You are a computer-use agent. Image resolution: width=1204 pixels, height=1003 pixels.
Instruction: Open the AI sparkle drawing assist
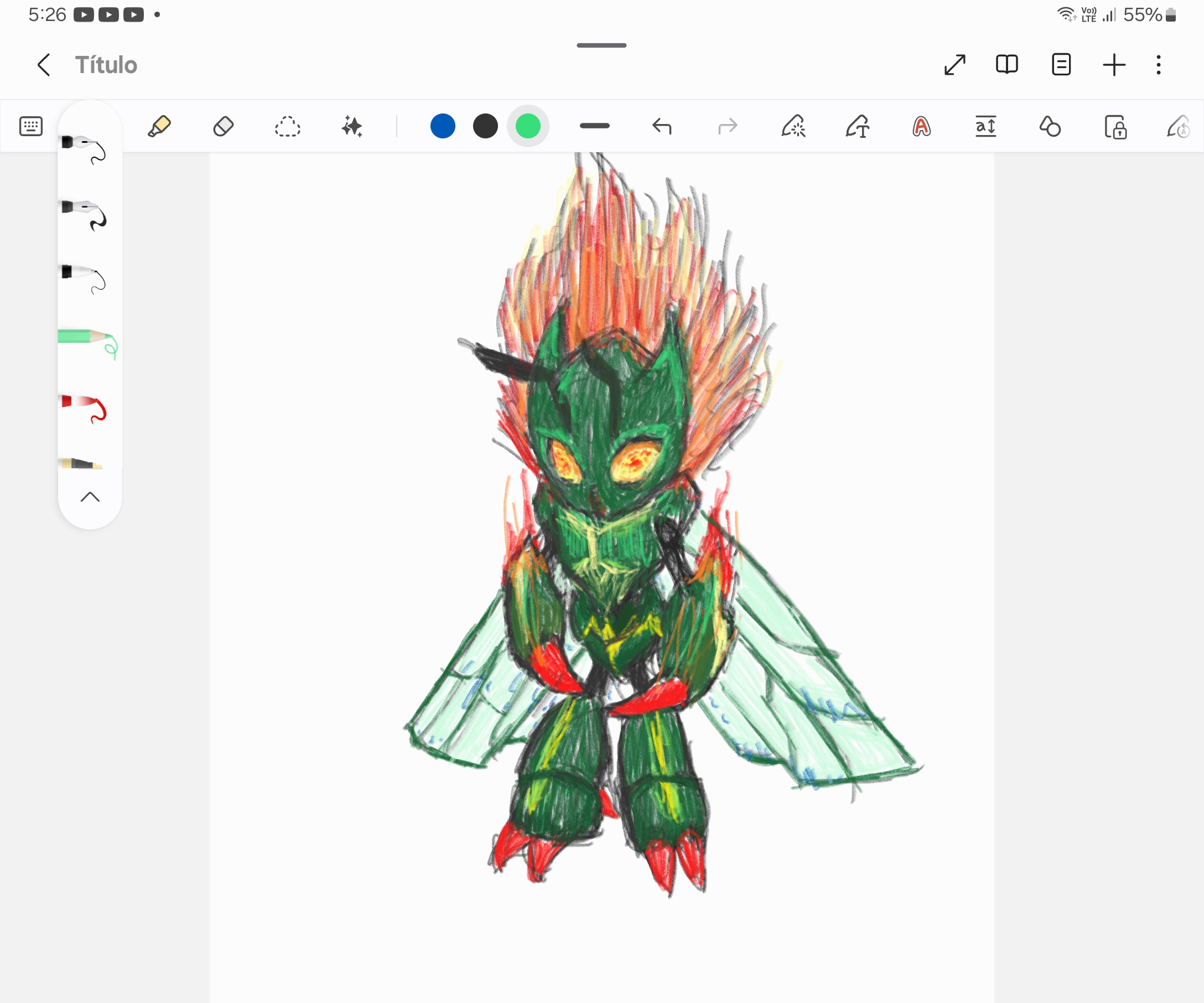pos(352,126)
